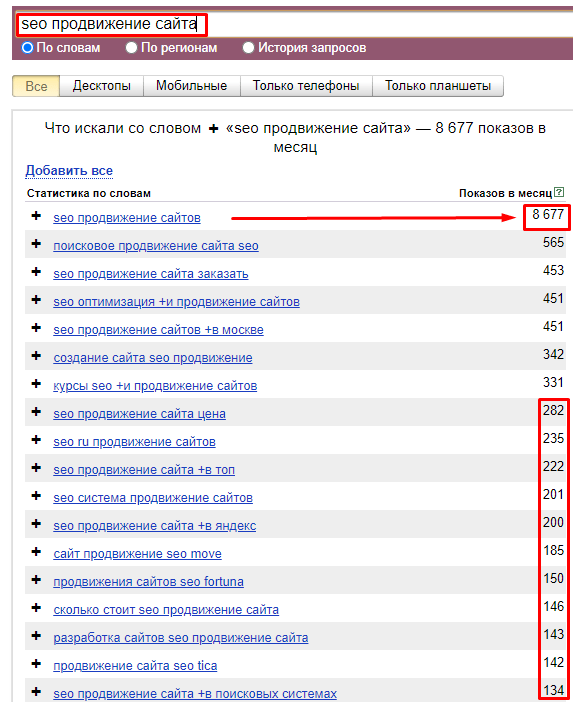This screenshot has width=573, height=702.
Task: Select 'По словам' radio button
Action: tap(27, 47)
